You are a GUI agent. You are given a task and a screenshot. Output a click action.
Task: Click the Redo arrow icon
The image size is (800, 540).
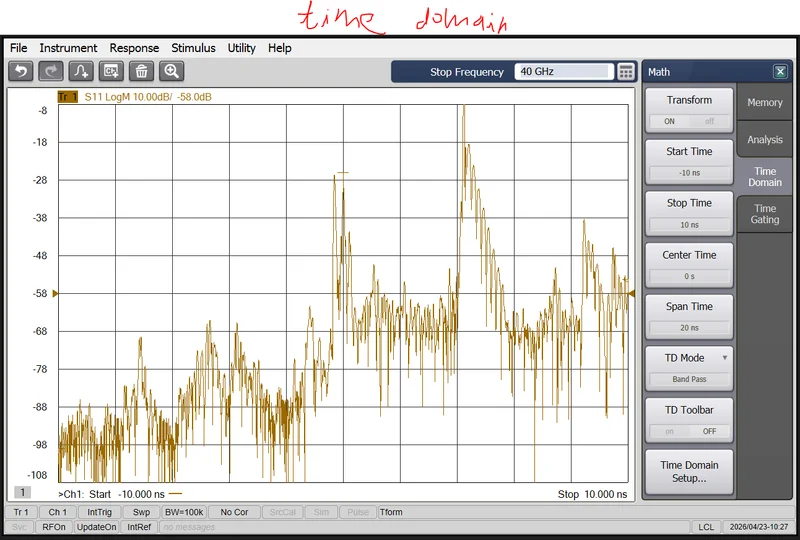[x=51, y=71]
